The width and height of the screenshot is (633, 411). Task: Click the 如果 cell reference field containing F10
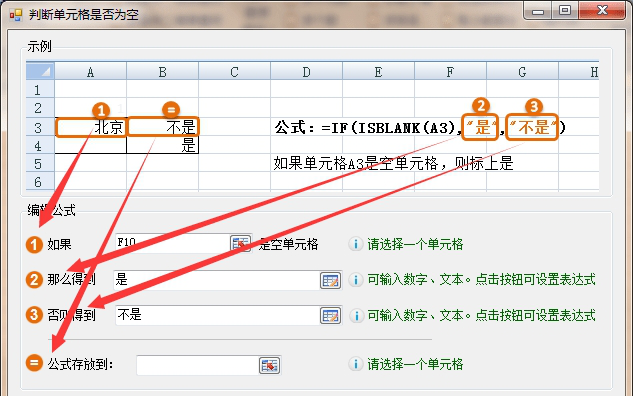click(172, 243)
